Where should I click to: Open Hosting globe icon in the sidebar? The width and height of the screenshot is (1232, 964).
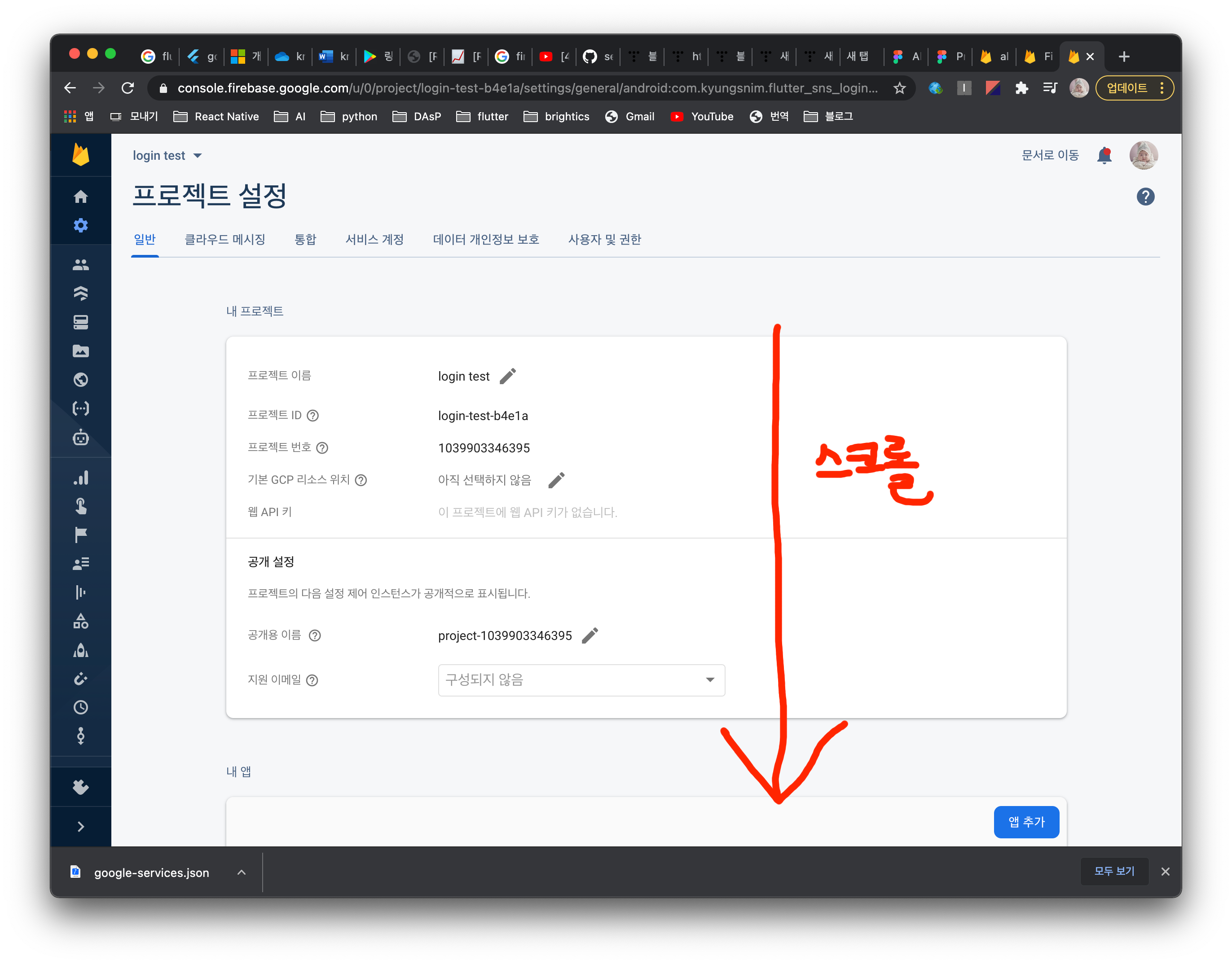click(81, 380)
